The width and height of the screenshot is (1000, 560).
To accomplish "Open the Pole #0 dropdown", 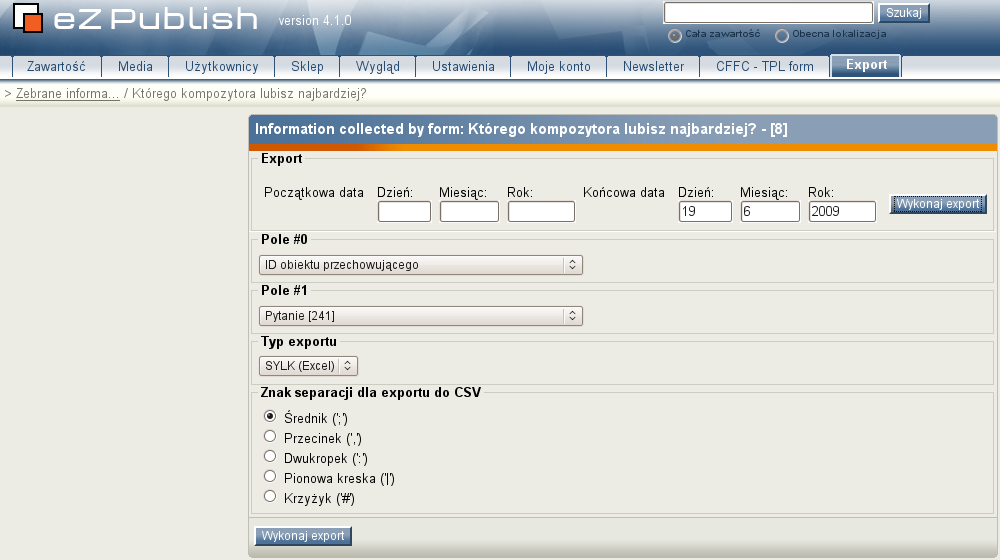I will click(x=420, y=265).
